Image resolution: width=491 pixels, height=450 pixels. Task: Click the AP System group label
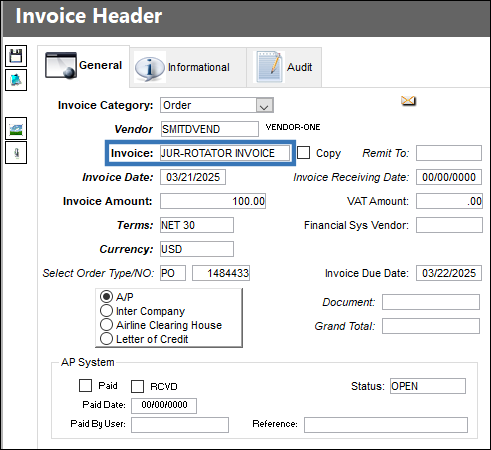coord(88,362)
